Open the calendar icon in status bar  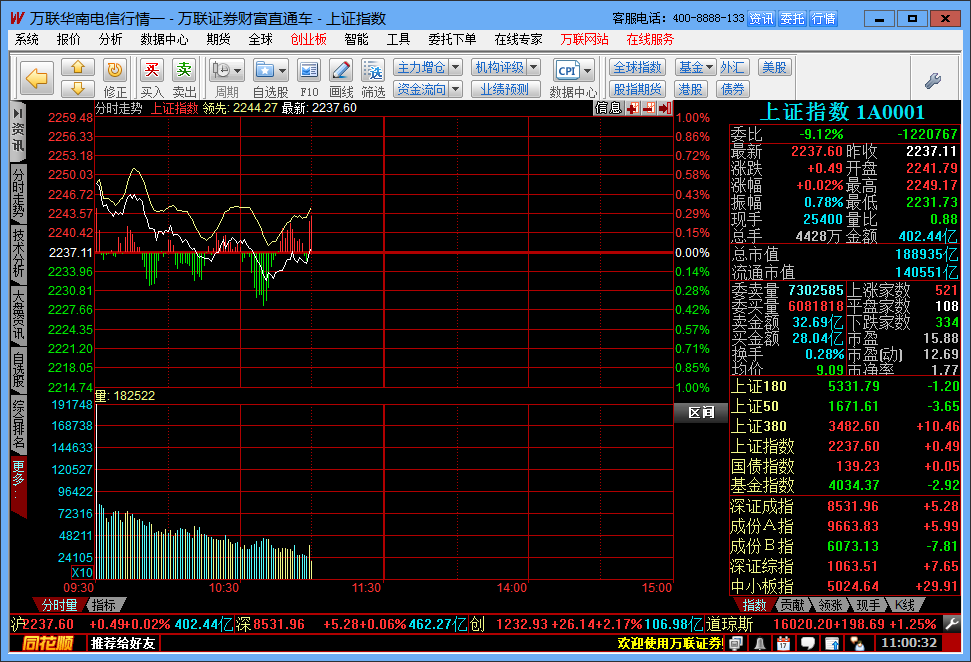tap(783, 643)
